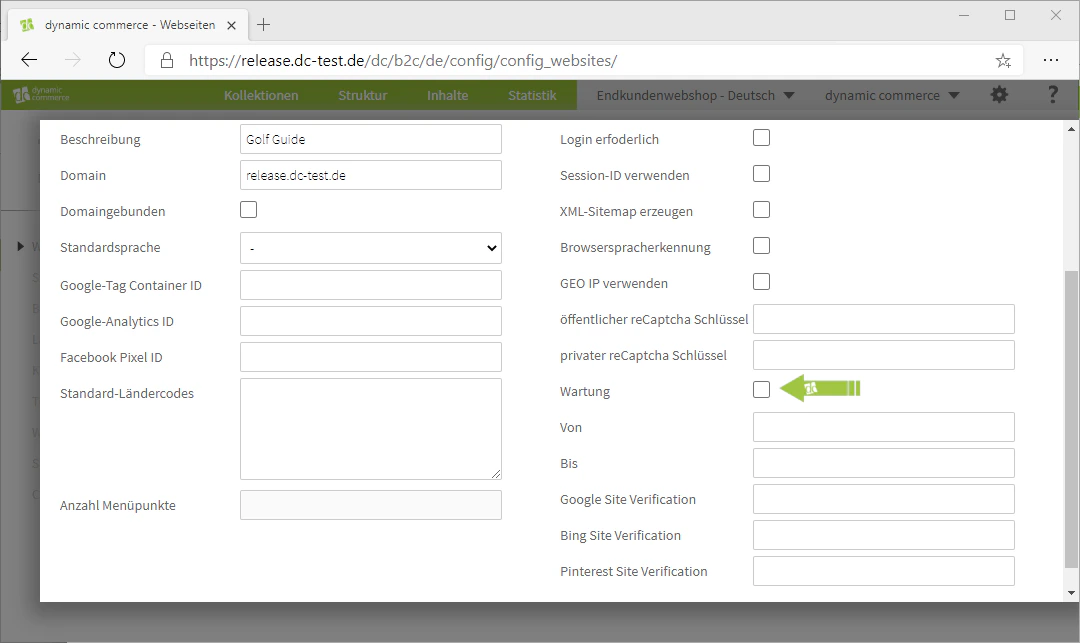Toggle Session-ID verwenden checkbox

(x=761, y=173)
